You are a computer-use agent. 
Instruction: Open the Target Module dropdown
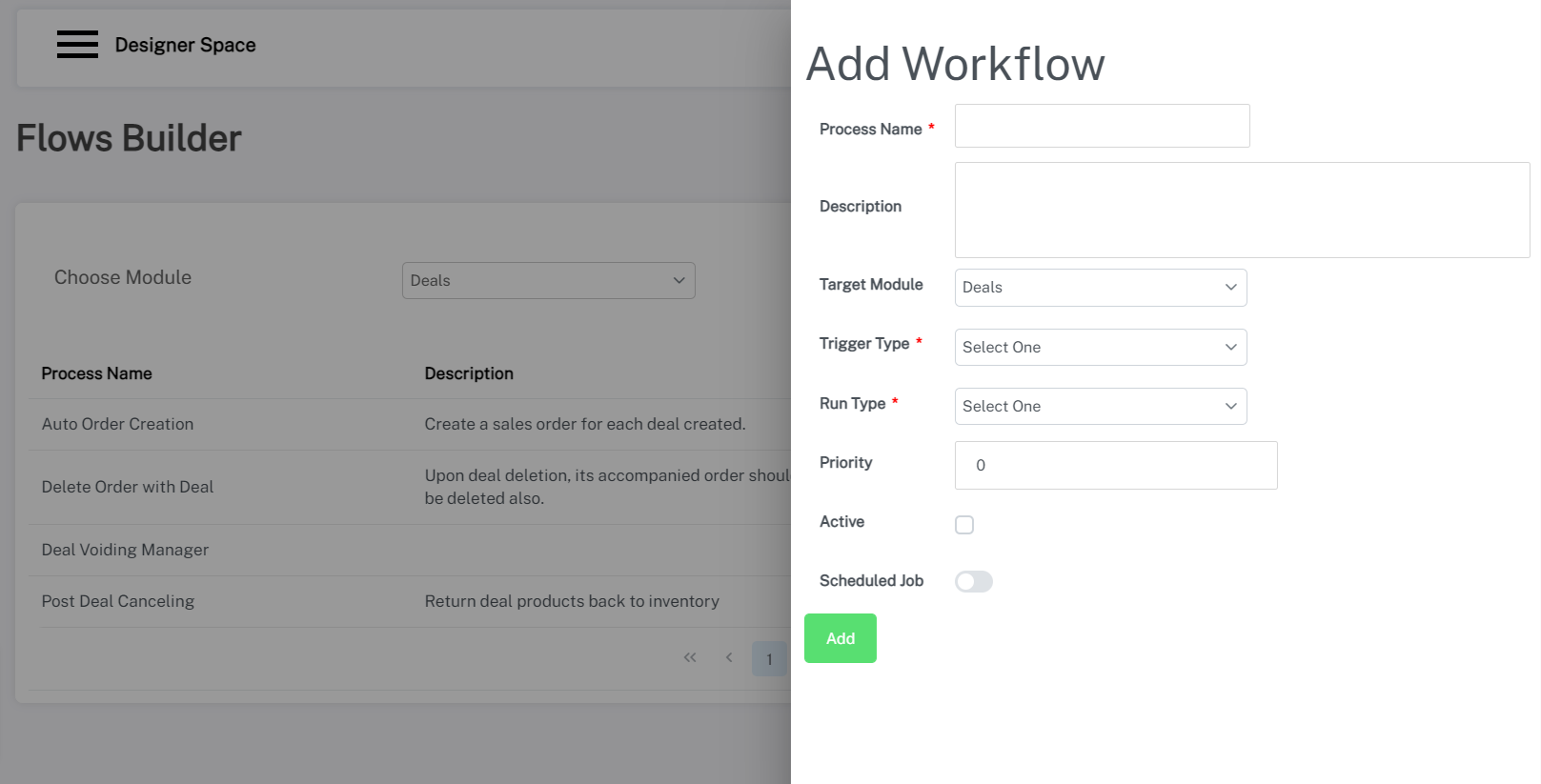click(1100, 288)
